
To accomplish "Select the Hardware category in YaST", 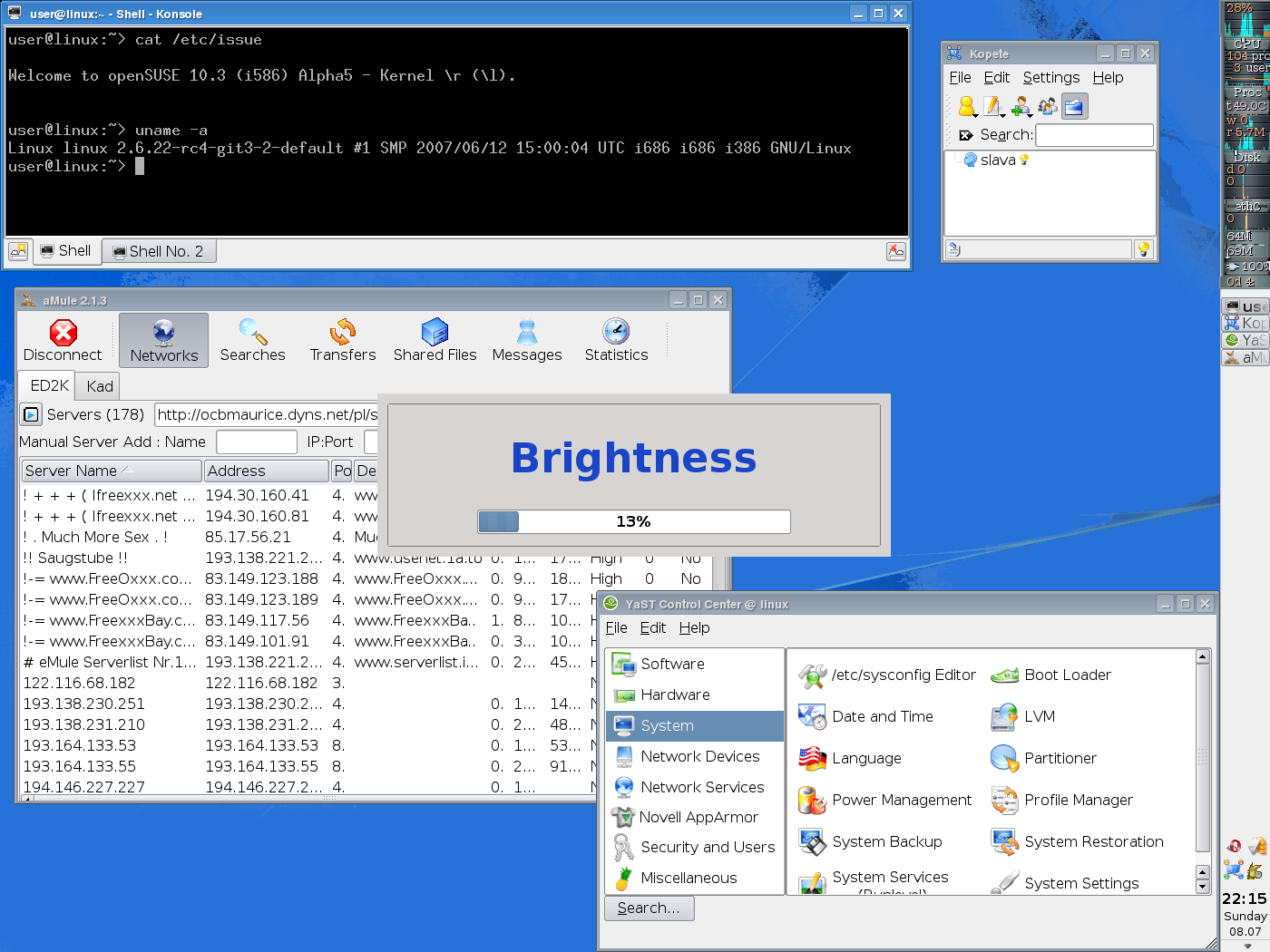I will coord(694,695).
